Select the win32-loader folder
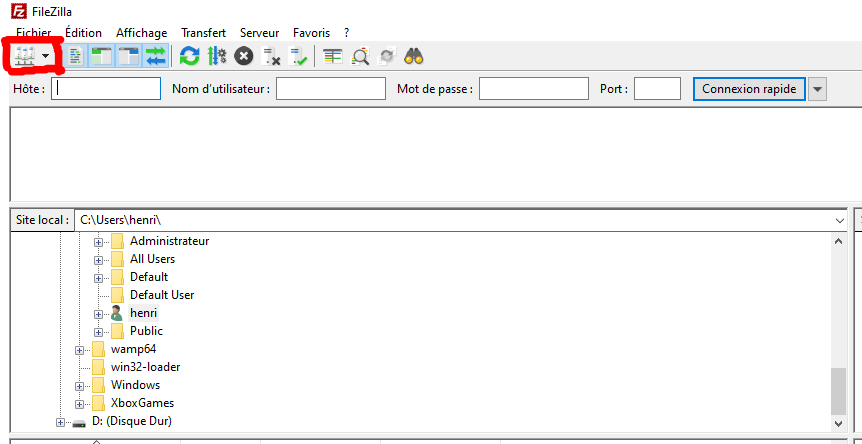 click(x=146, y=367)
